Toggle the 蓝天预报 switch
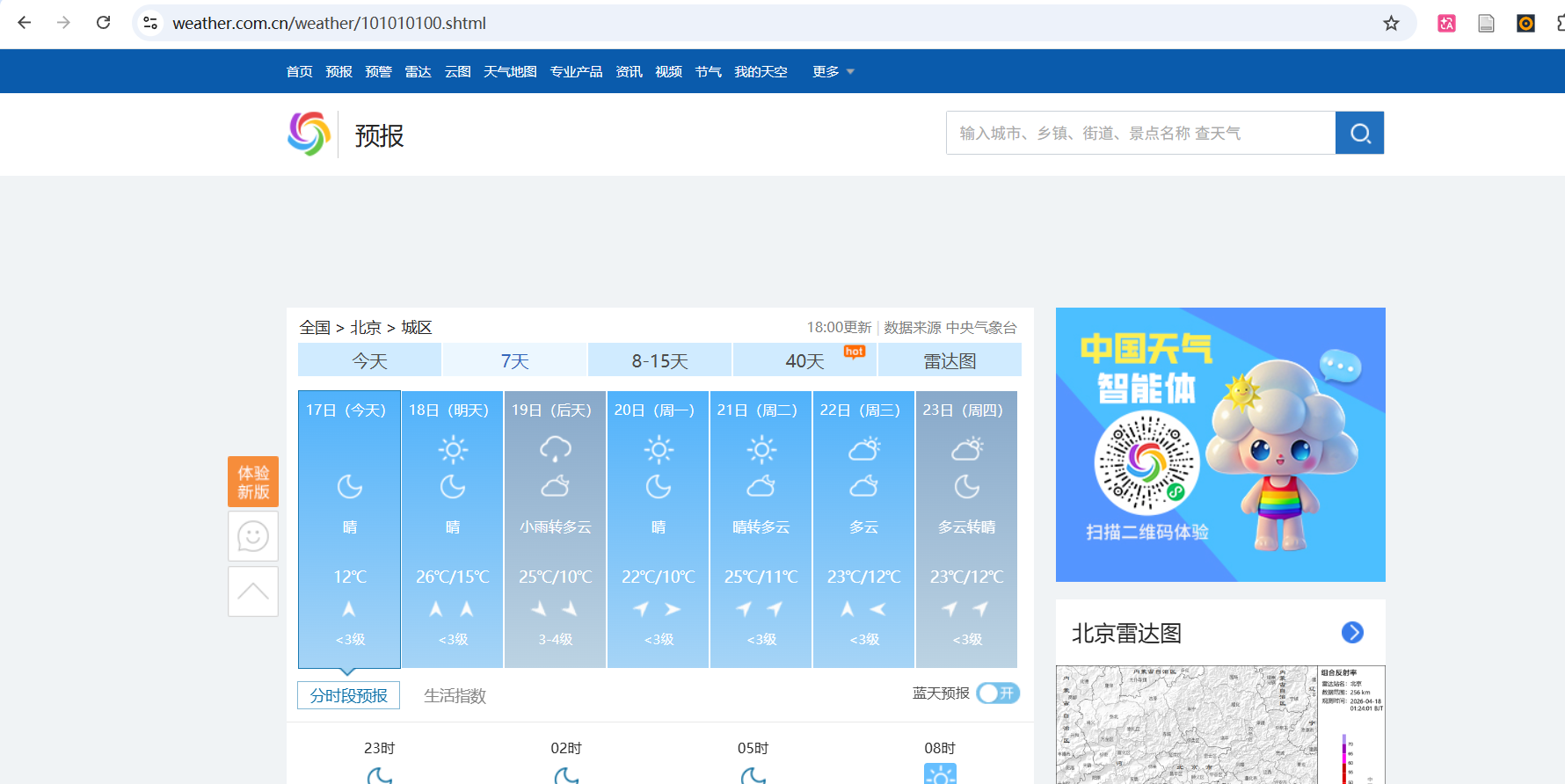 [998, 693]
